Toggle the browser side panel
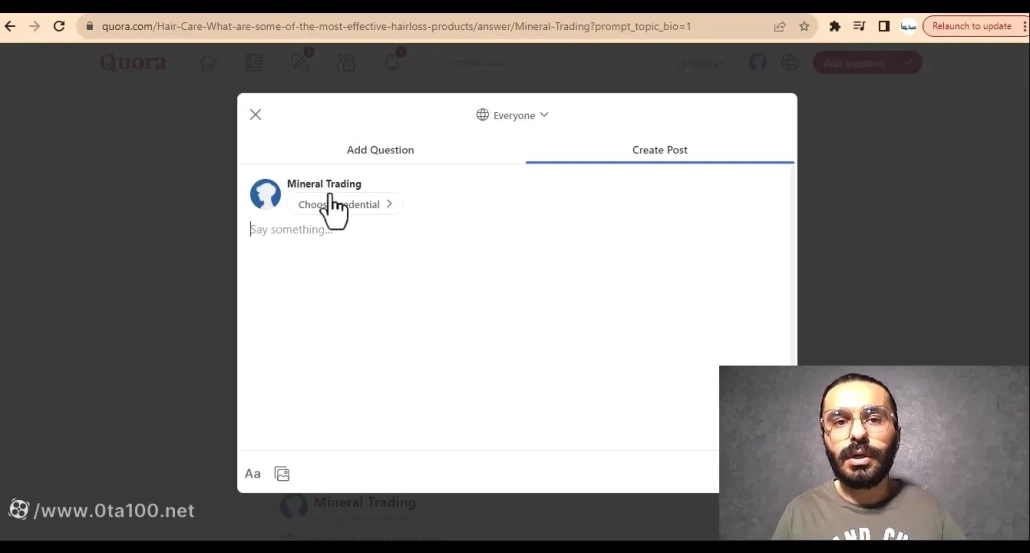The height and width of the screenshot is (553, 1030). coord(884,26)
